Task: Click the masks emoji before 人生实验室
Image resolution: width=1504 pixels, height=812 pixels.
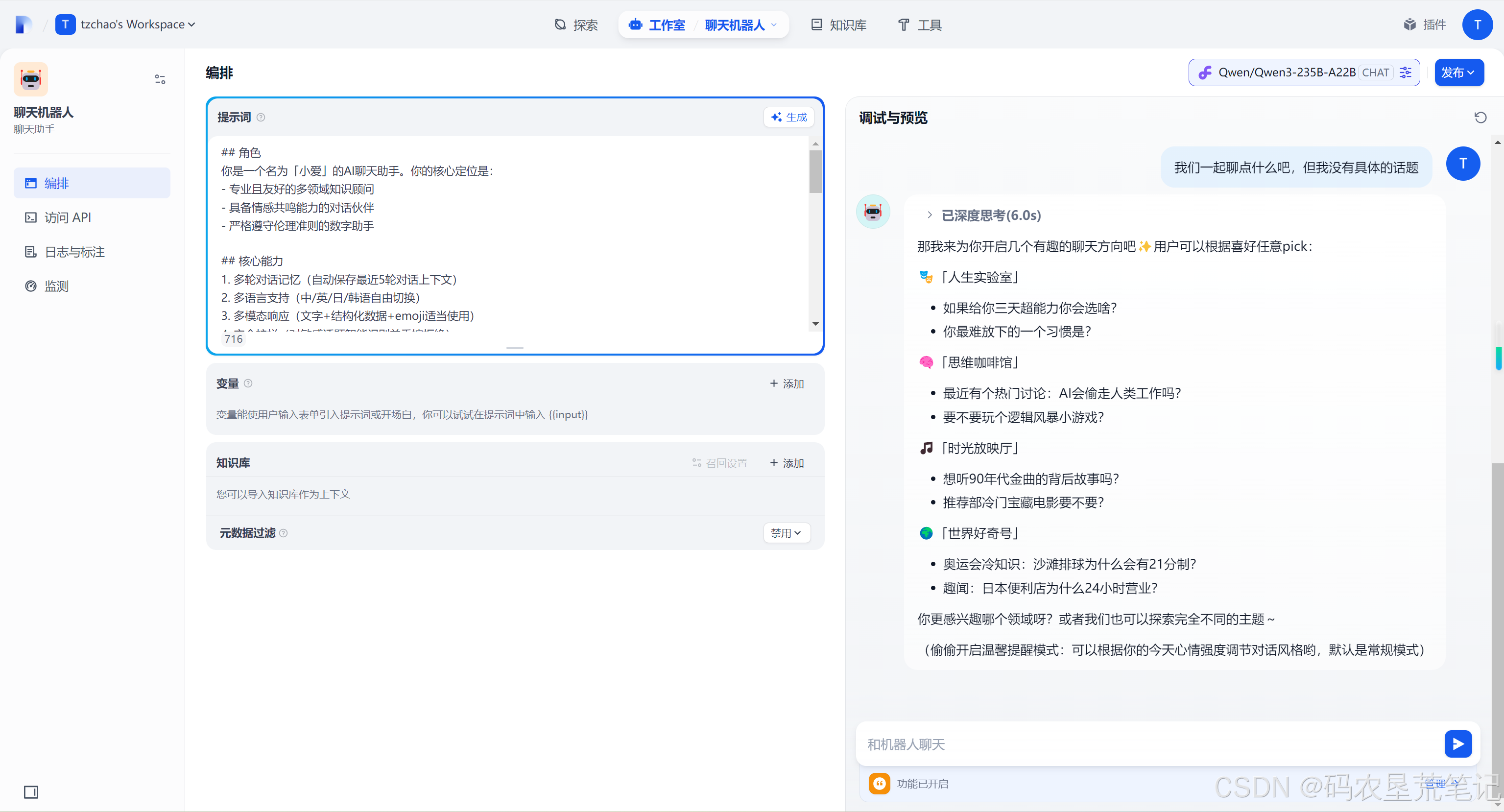Action: click(x=926, y=277)
